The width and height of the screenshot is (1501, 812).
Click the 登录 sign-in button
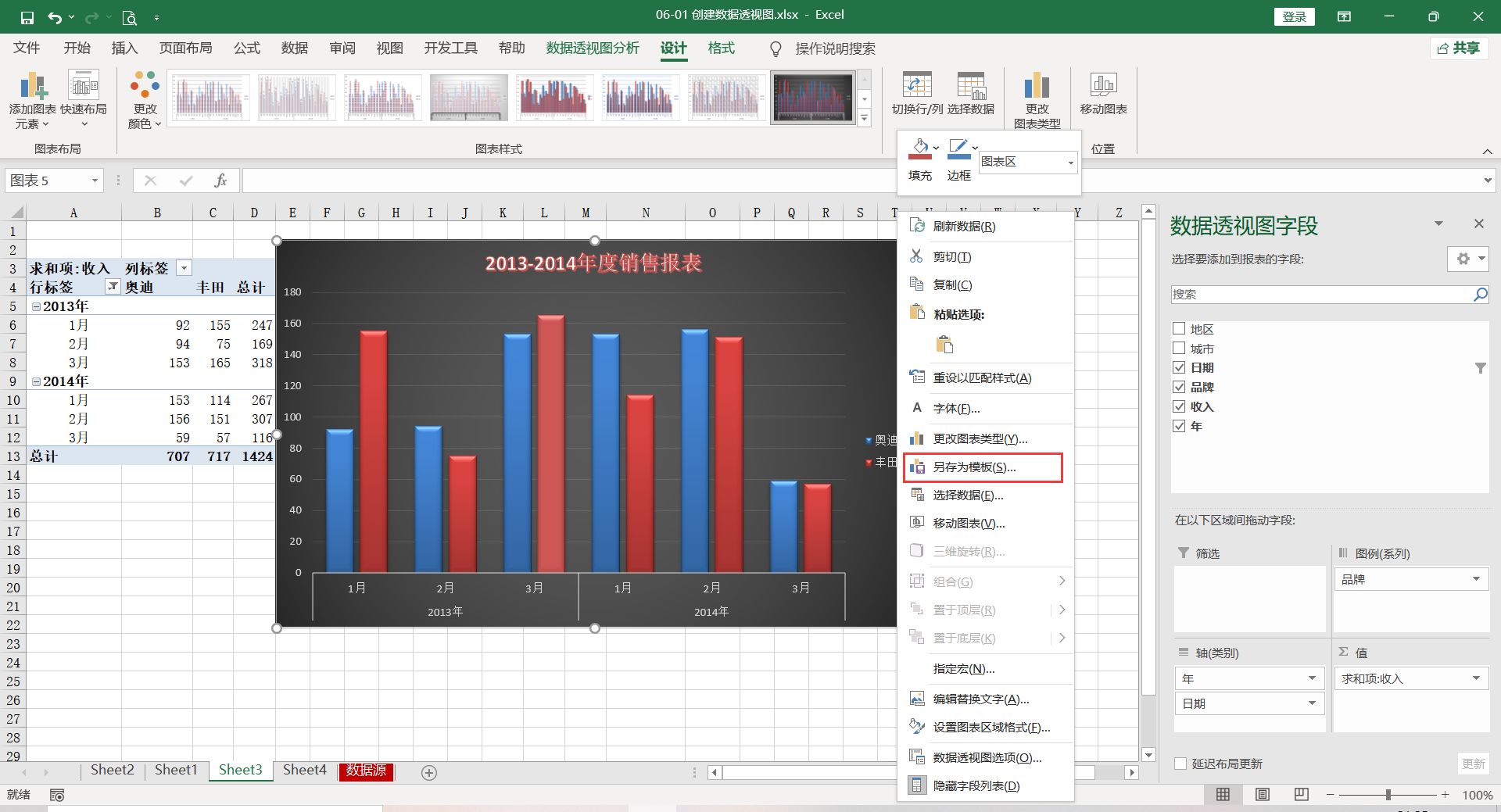pos(1294,16)
